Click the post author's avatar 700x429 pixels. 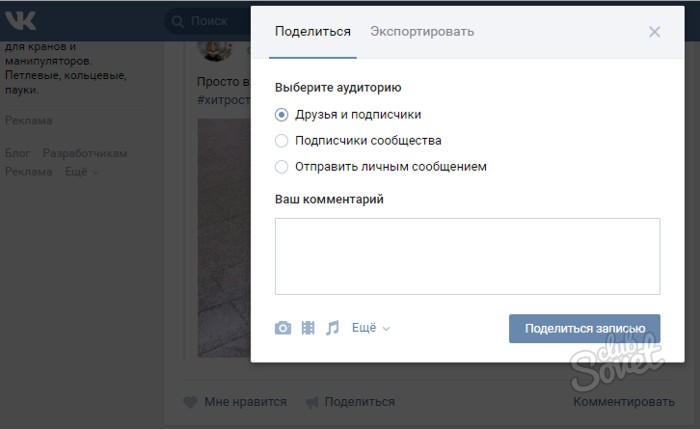coord(215,50)
